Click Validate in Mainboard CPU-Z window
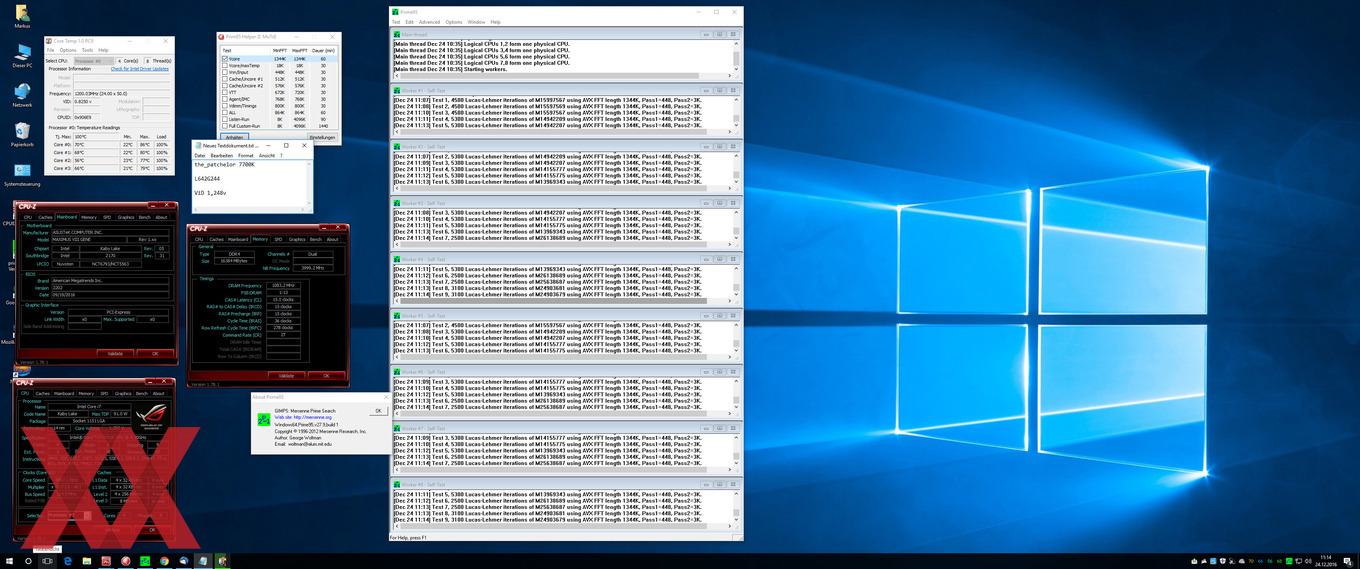The height and width of the screenshot is (569, 1360). (115, 353)
